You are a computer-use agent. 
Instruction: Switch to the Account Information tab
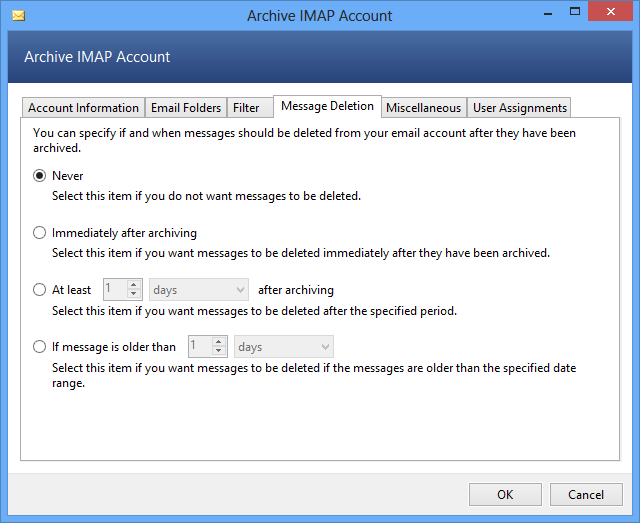click(x=83, y=108)
